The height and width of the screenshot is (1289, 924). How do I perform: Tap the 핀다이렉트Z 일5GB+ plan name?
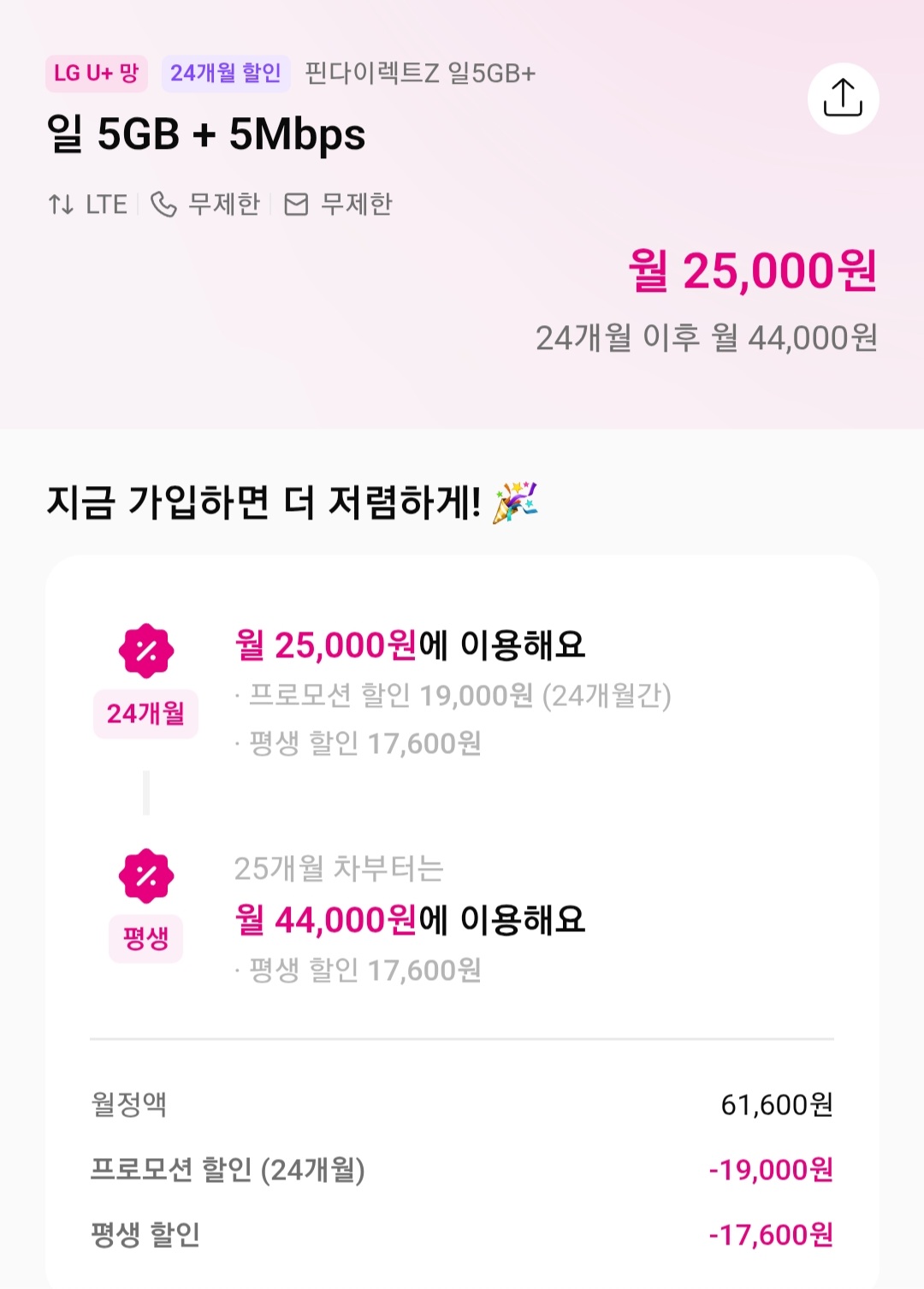tap(420, 74)
